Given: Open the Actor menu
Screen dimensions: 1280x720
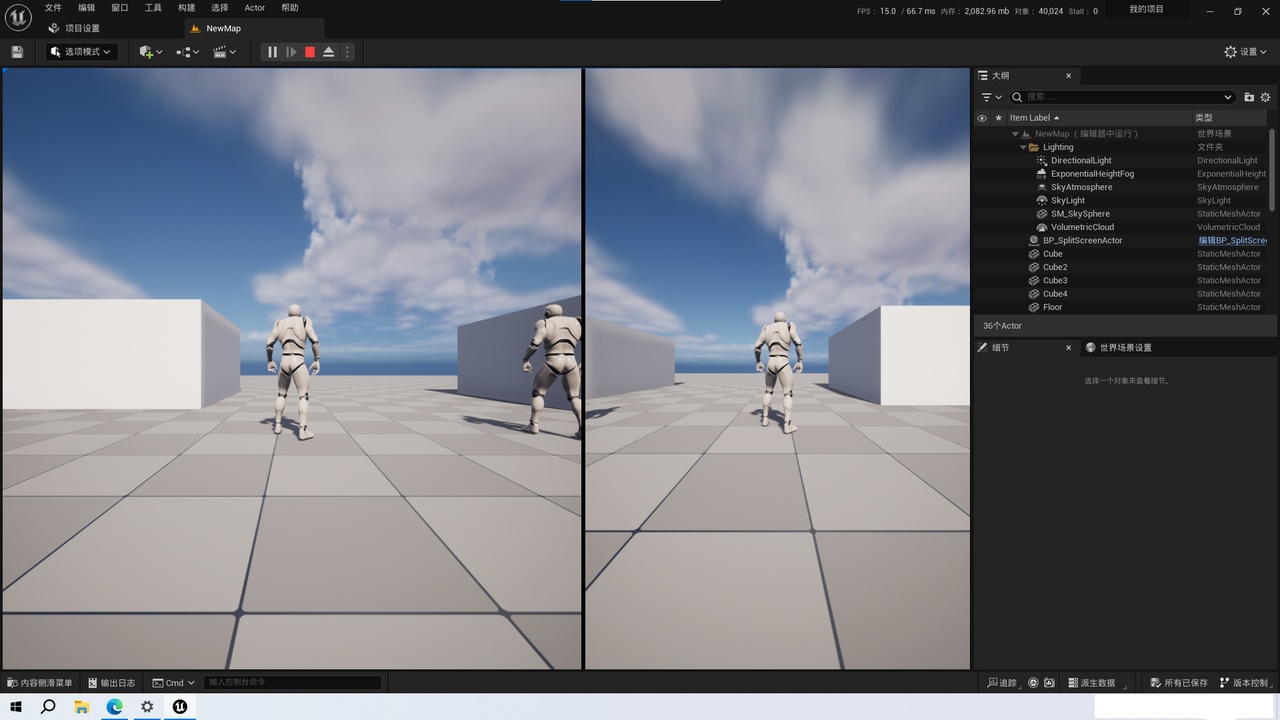Looking at the screenshot, I should [x=255, y=8].
